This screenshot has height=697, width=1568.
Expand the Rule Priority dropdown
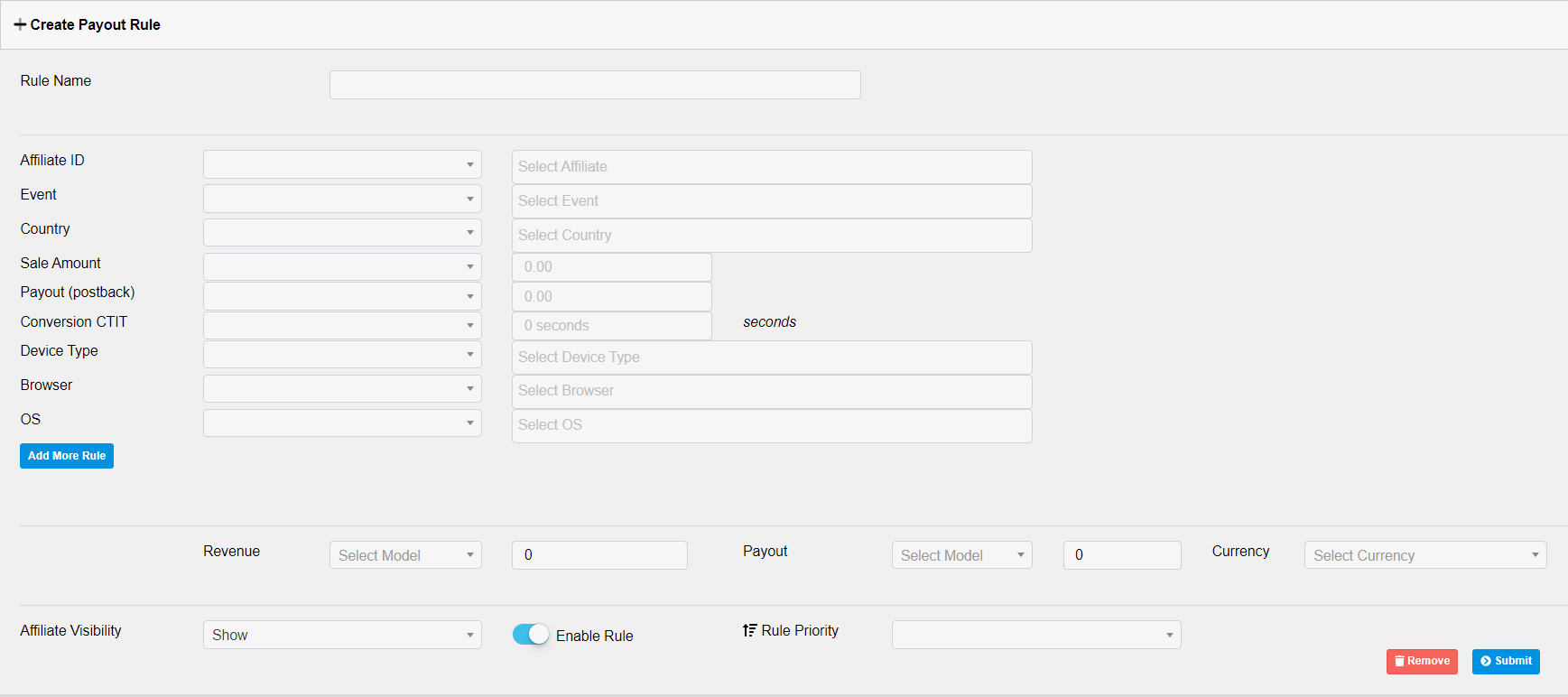pyautogui.click(x=1035, y=635)
